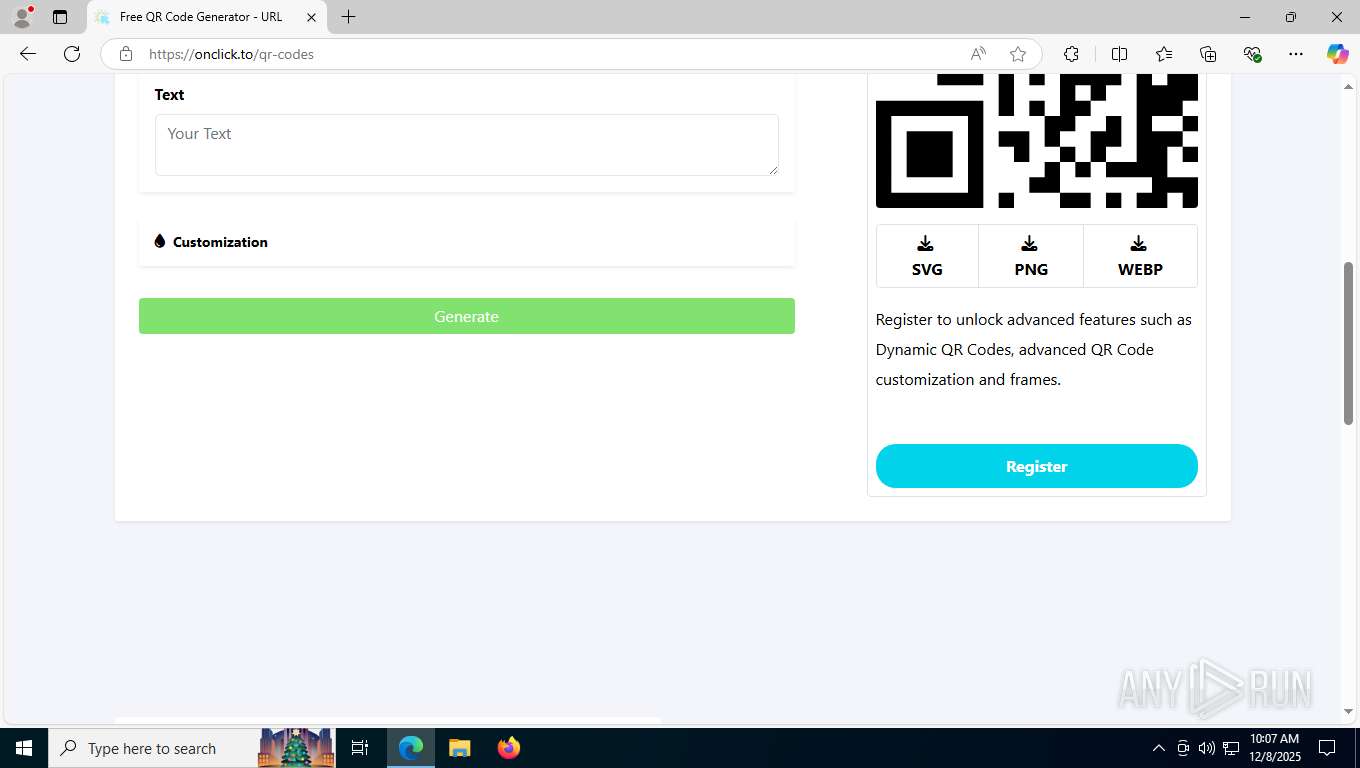Click the Text field label

tap(169, 95)
